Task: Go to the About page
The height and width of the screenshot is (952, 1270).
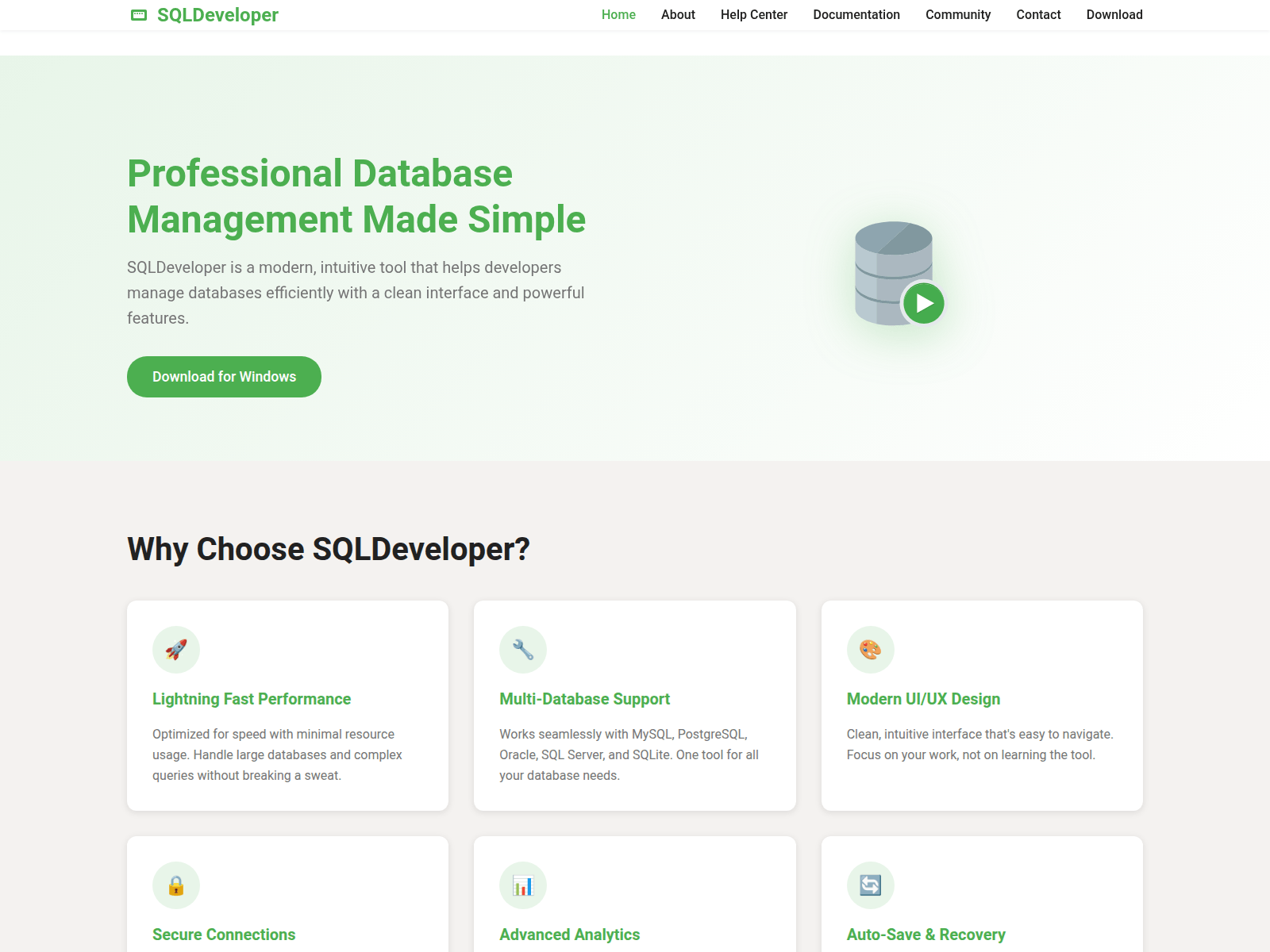Action: (x=678, y=15)
